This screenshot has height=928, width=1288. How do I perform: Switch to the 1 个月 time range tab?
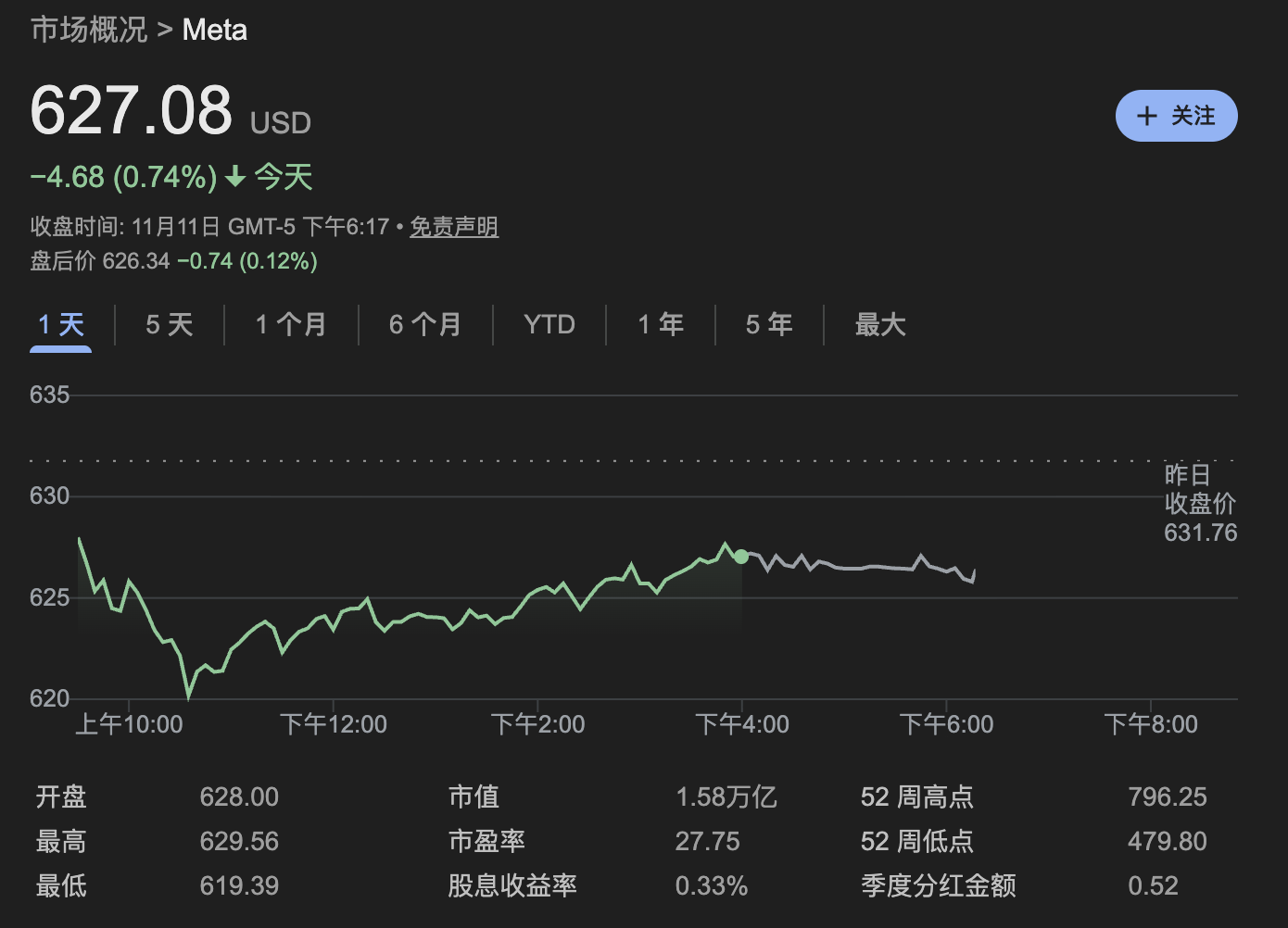click(x=291, y=324)
